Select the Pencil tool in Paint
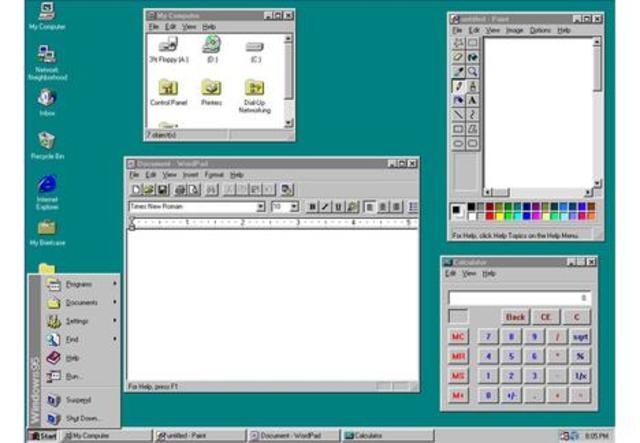Image resolution: width=640 pixels, height=443 pixels. click(x=458, y=86)
